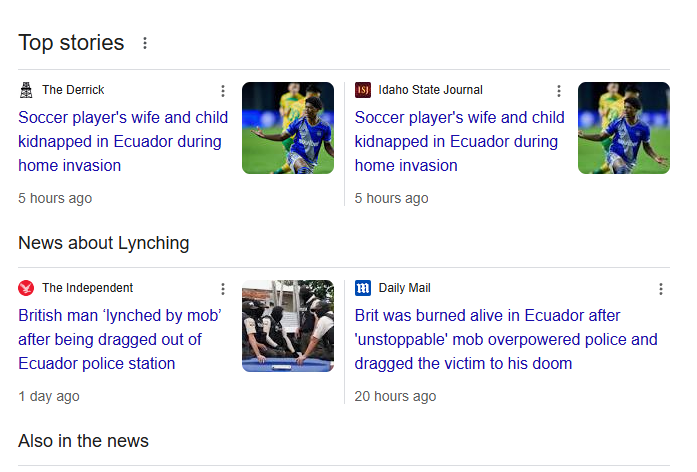Image resolution: width=697 pixels, height=472 pixels.
Task: Click The Independent source name
Action: point(88,288)
